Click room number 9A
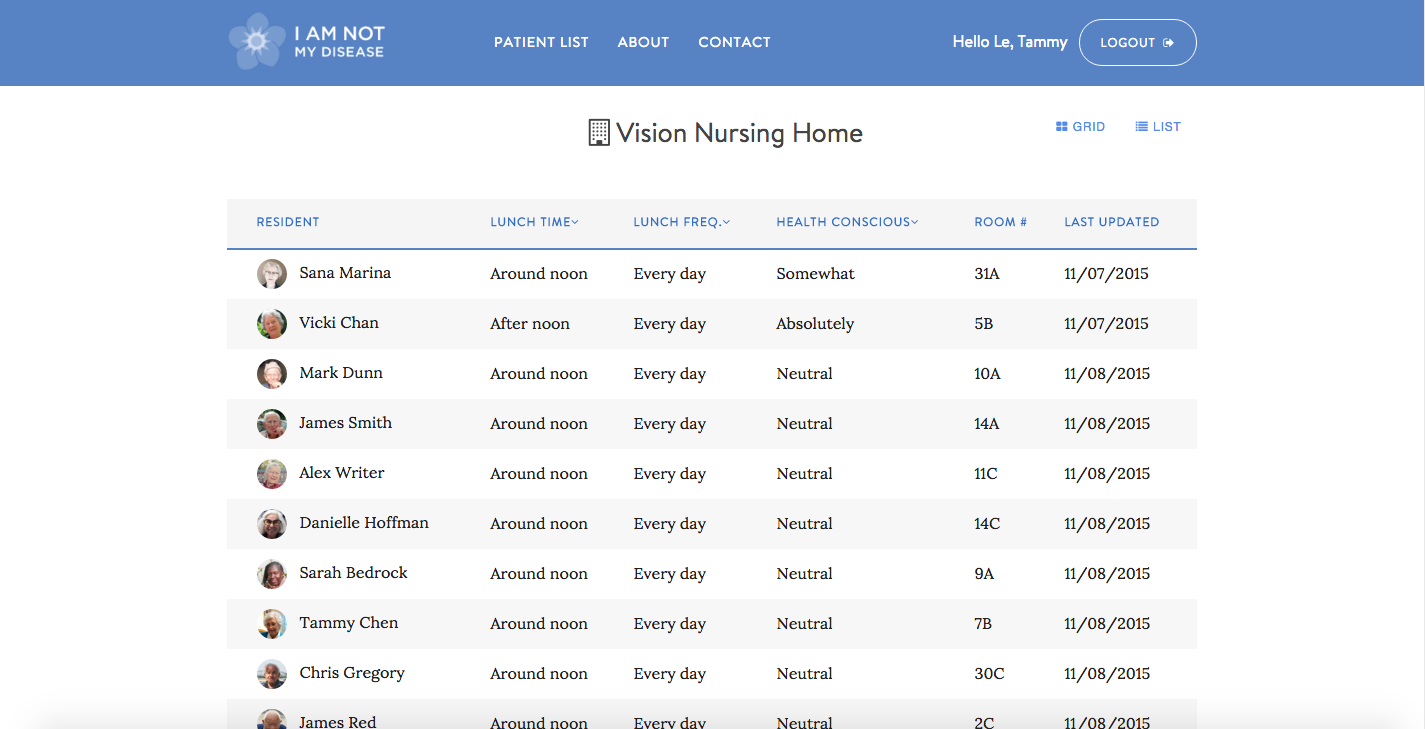1425x729 pixels. [x=985, y=574]
